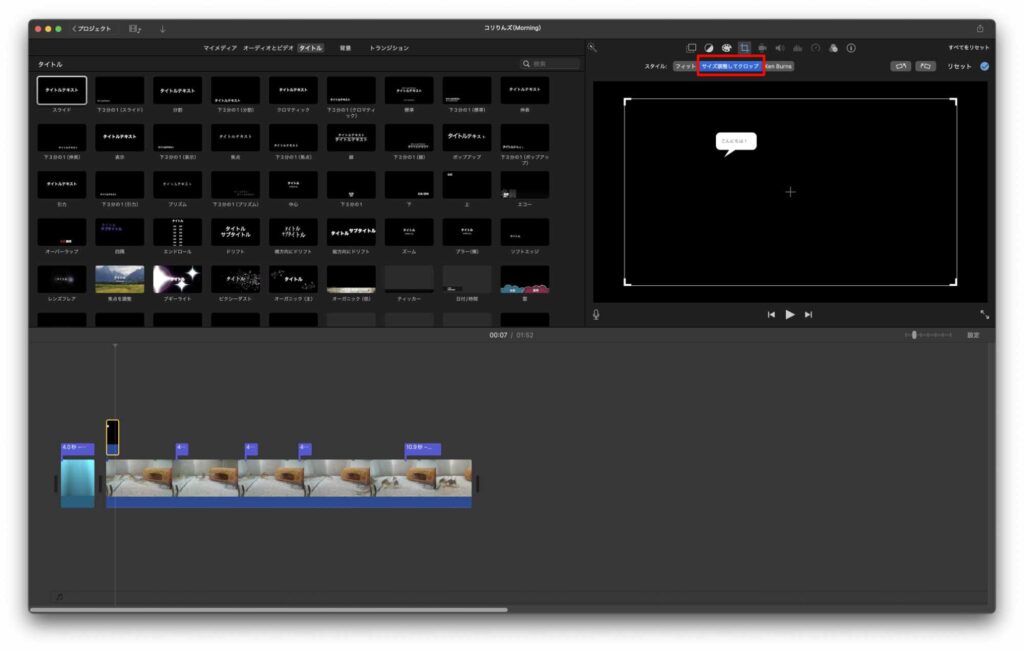Select the フィット crop style

point(685,66)
